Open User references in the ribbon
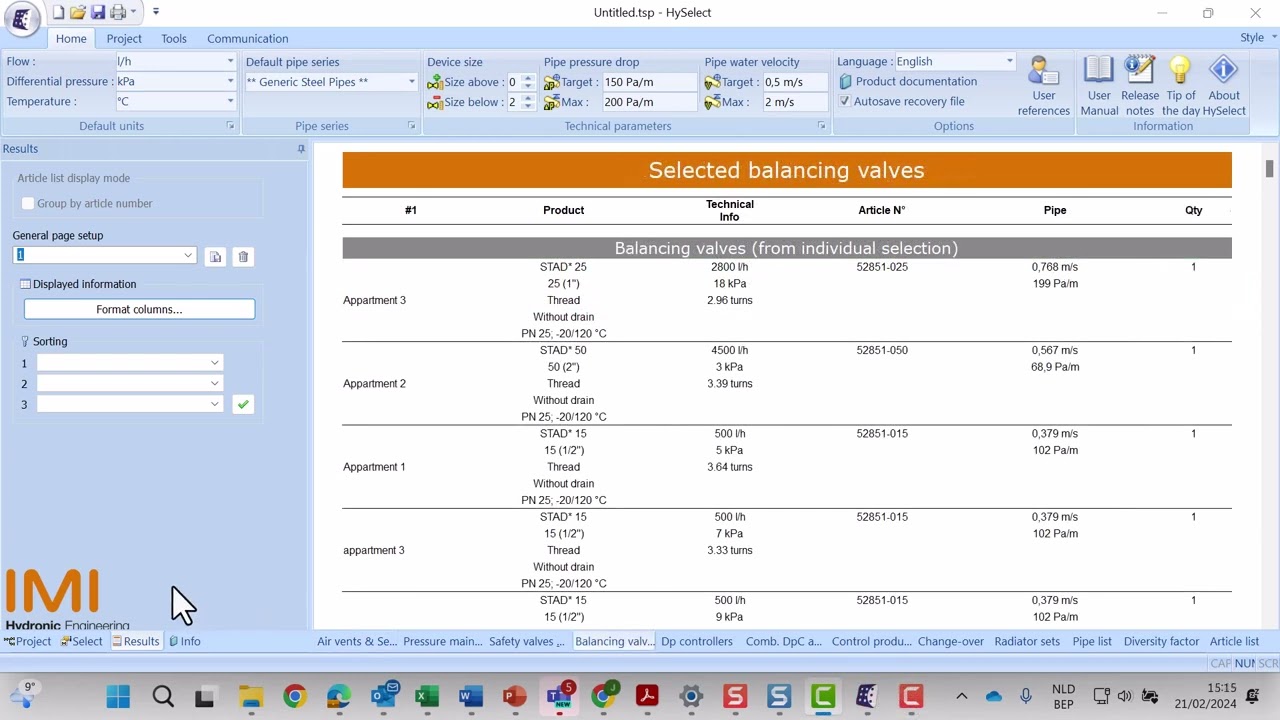The width and height of the screenshot is (1280, 720). coord(1044,86)
